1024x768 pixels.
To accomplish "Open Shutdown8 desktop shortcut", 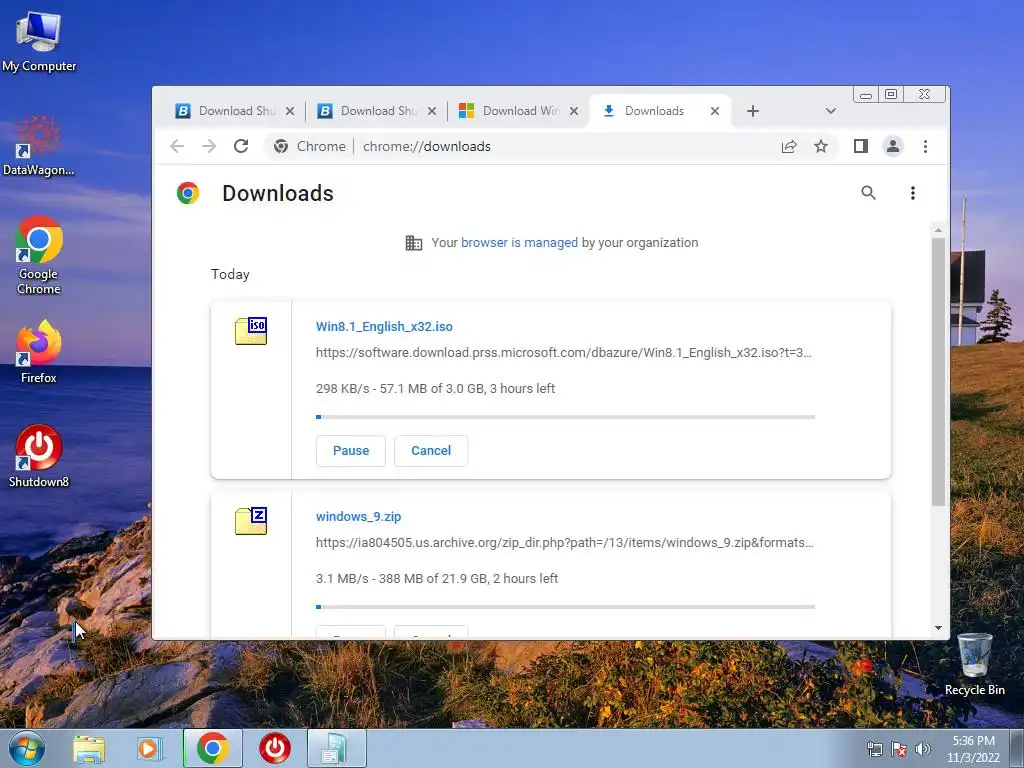I will click(39, 456).
